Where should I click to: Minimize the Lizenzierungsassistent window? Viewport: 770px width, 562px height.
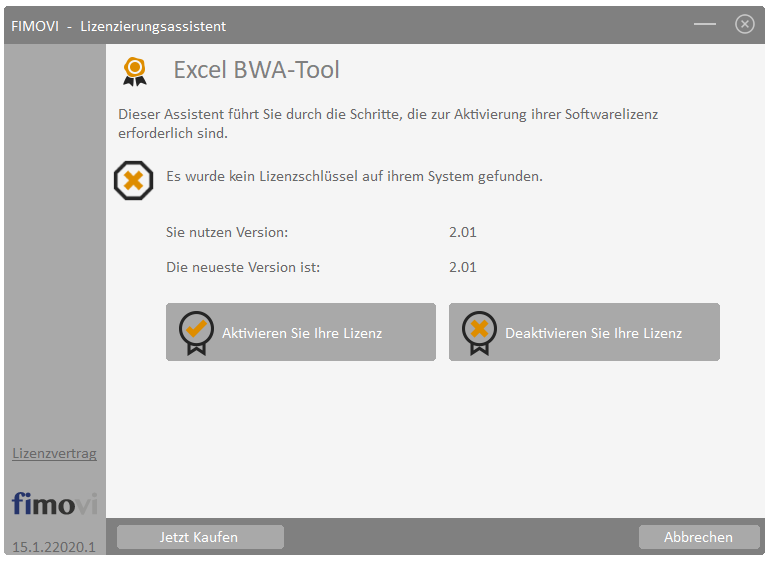pyautogui.click(x=705, y=24)
